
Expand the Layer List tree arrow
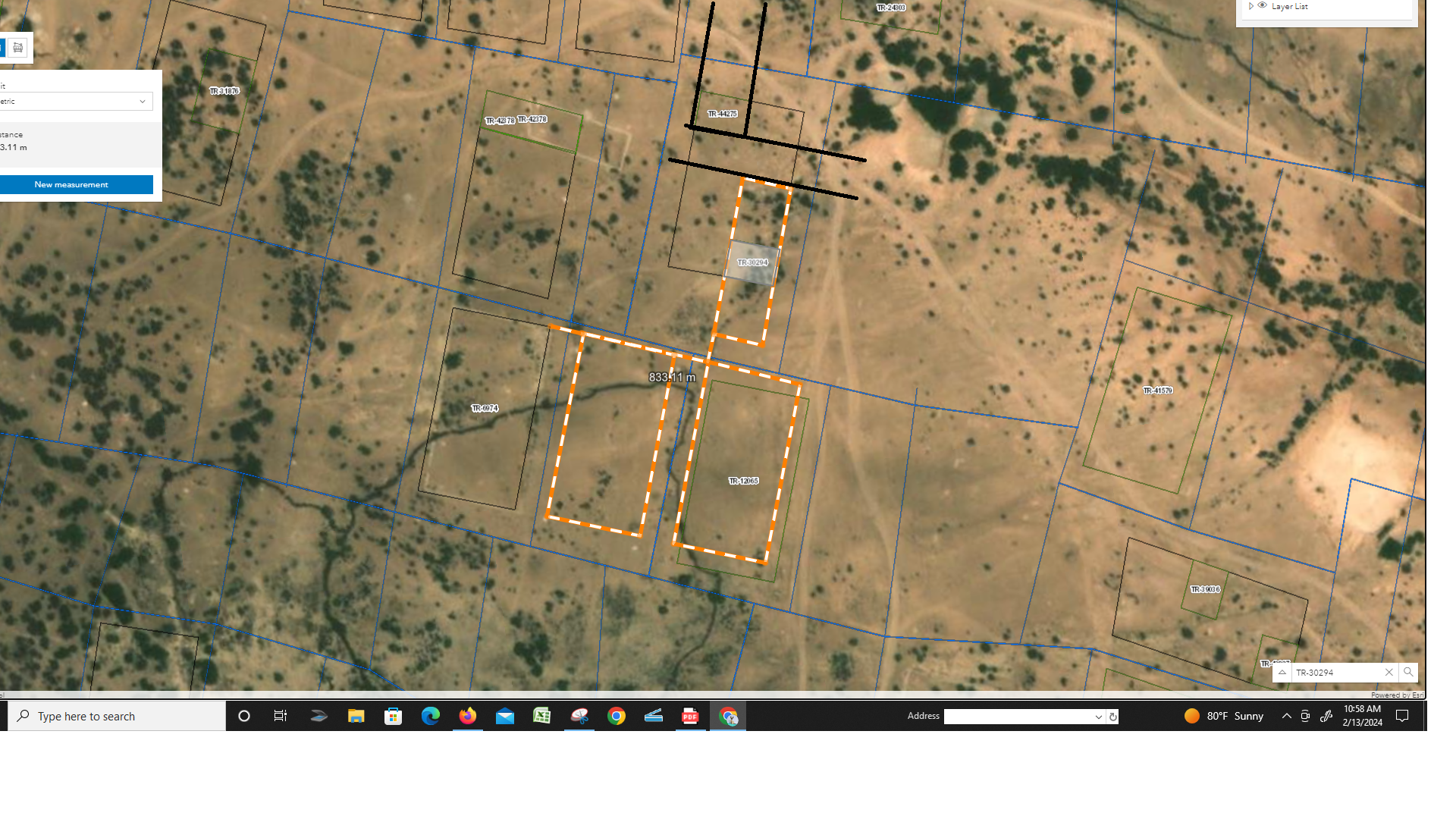[1250, 6]
